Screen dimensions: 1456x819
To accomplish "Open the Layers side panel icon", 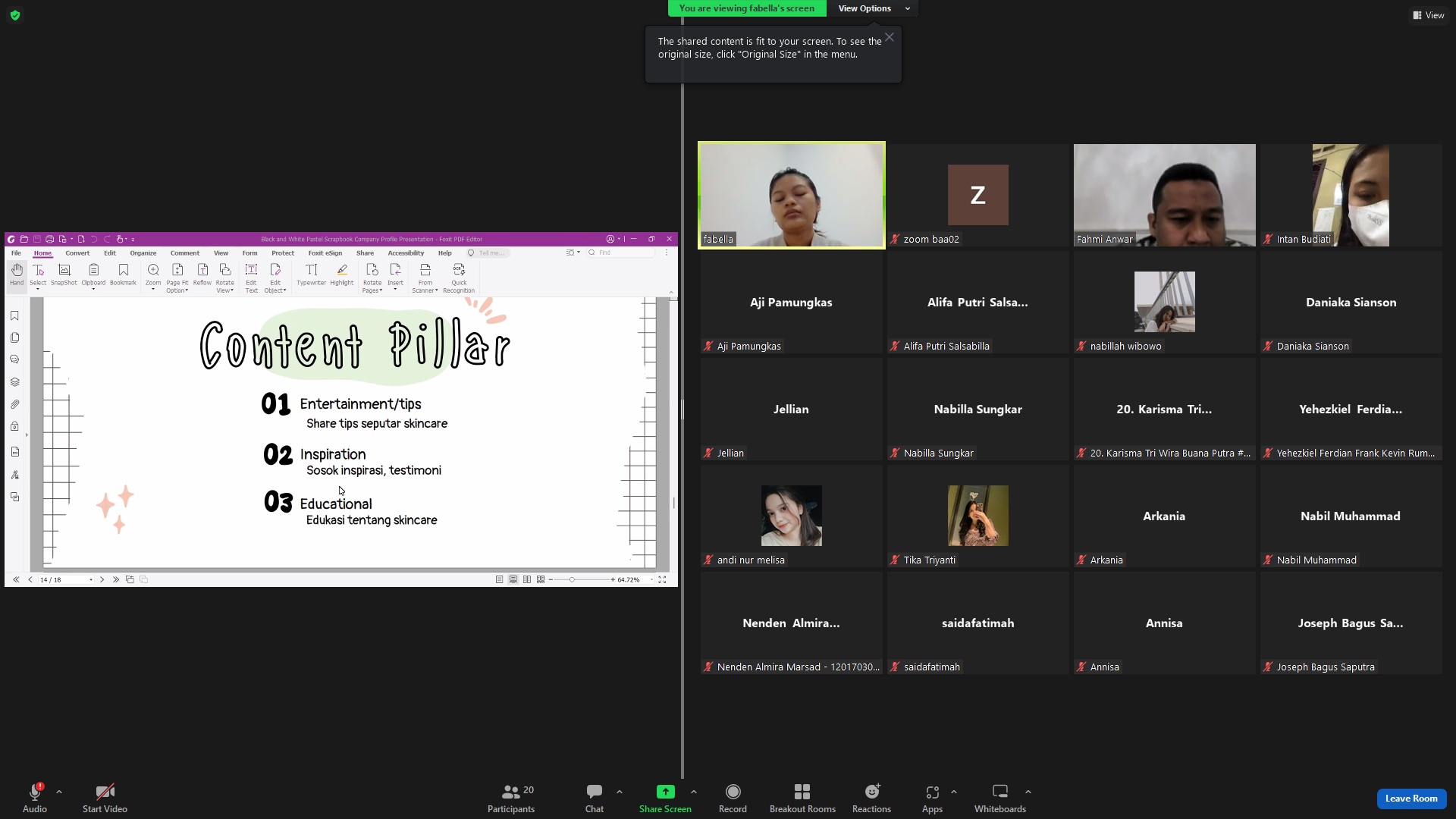I will pos(14,381).
